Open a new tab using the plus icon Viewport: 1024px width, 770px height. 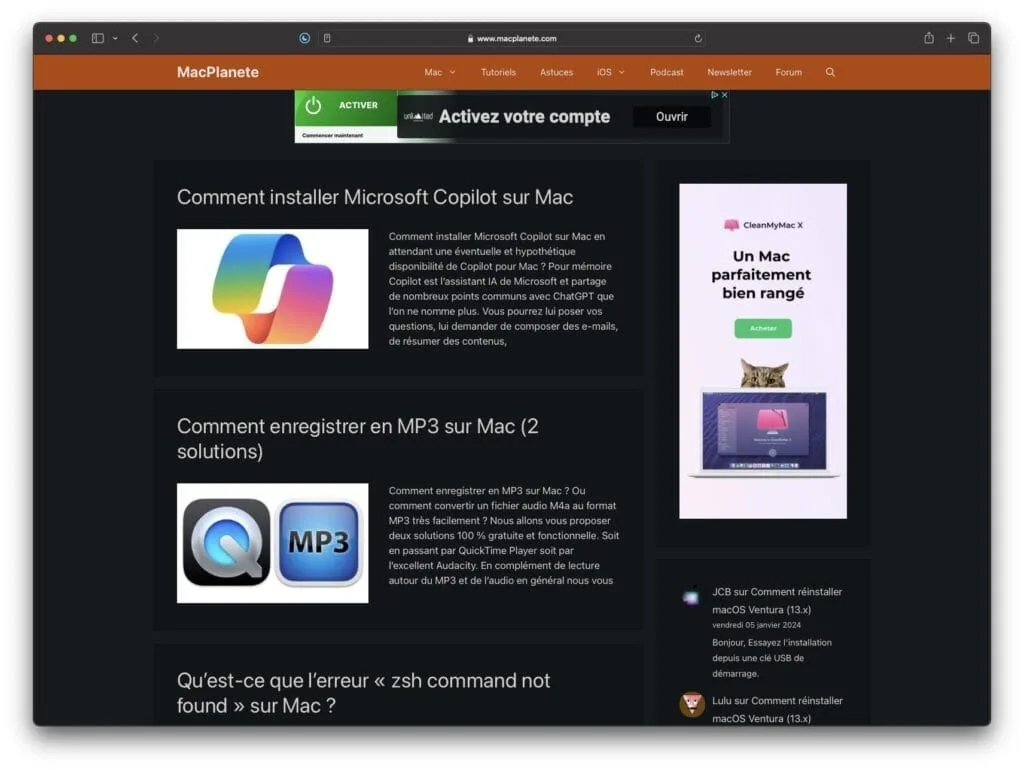(x=951, y=37)
